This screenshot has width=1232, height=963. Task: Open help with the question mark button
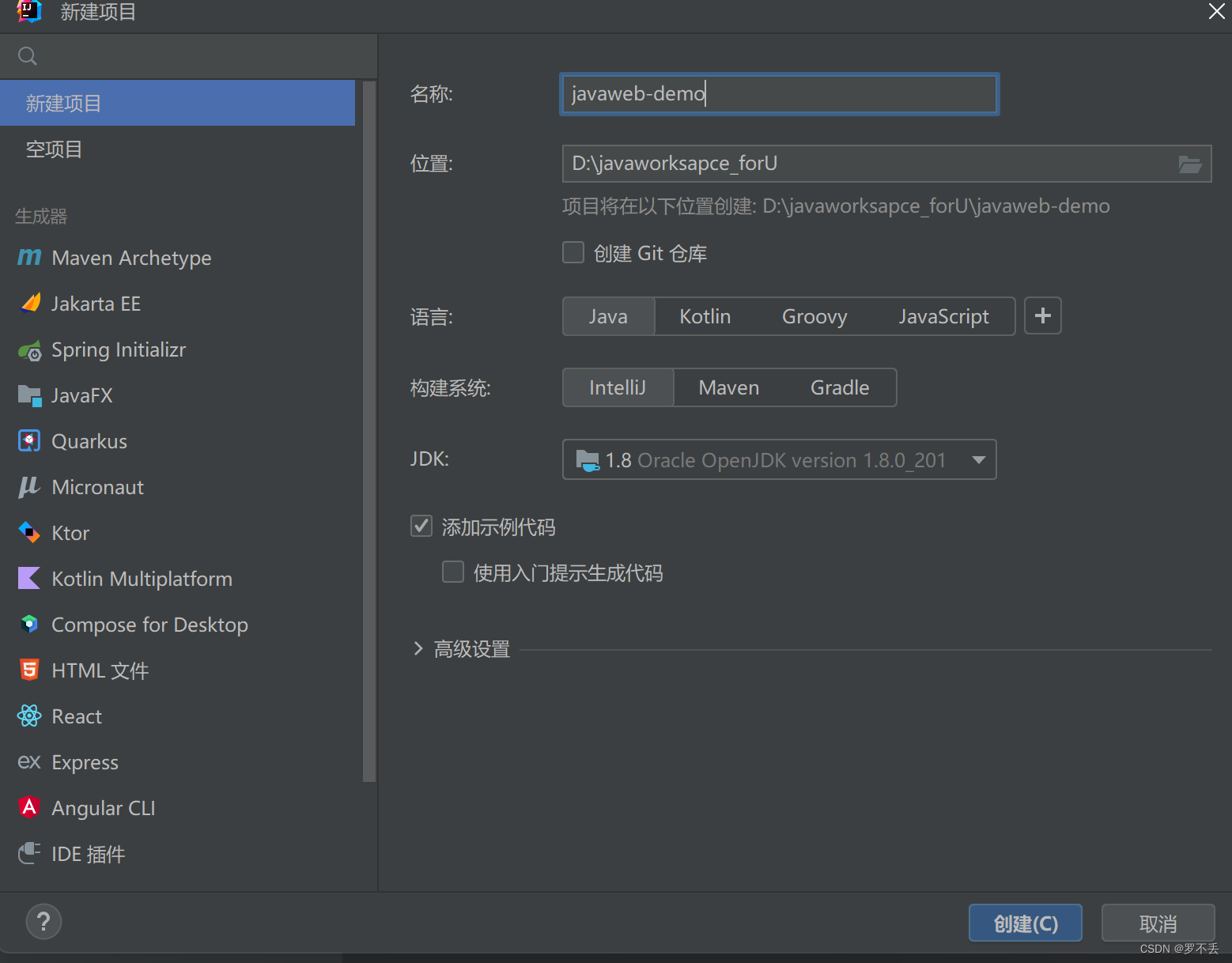tap(43, 922)
